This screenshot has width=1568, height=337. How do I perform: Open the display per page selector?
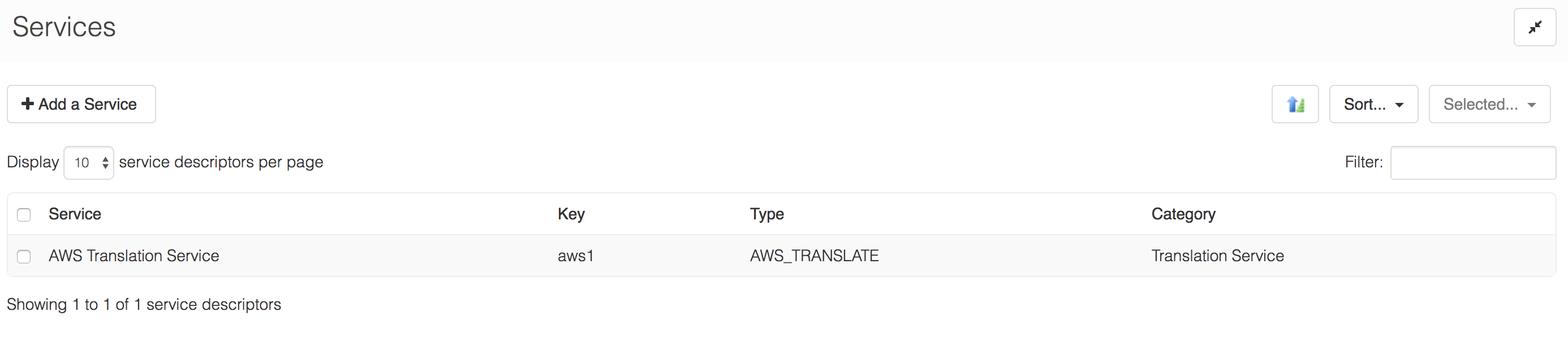coord(89,163)
